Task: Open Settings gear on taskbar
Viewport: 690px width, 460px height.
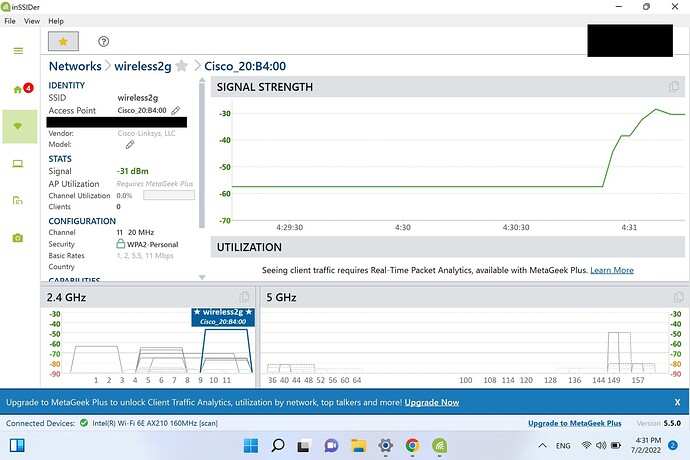Action: click(x=385, y=446)
